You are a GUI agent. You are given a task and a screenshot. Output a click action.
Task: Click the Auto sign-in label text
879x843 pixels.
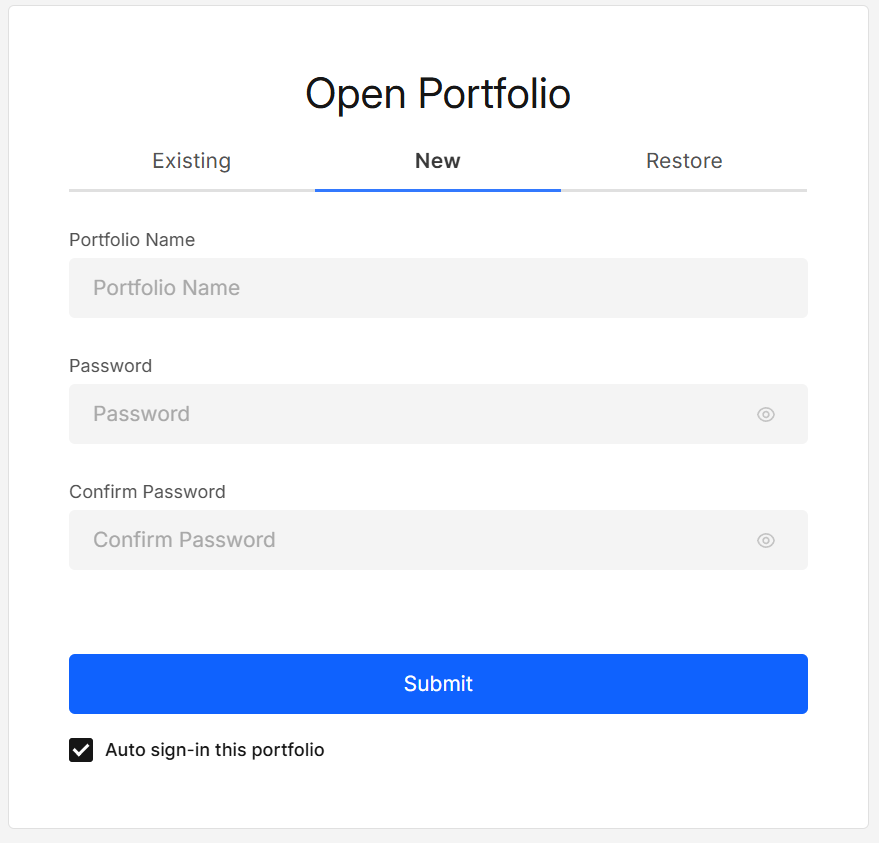[x=213, y=749]
